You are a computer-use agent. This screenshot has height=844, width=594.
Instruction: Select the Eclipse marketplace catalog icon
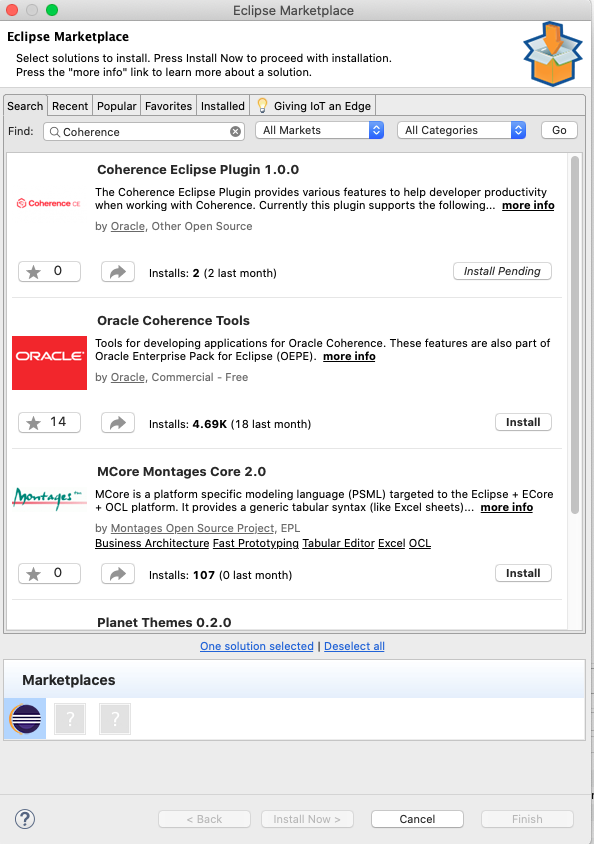click(25, 719)
